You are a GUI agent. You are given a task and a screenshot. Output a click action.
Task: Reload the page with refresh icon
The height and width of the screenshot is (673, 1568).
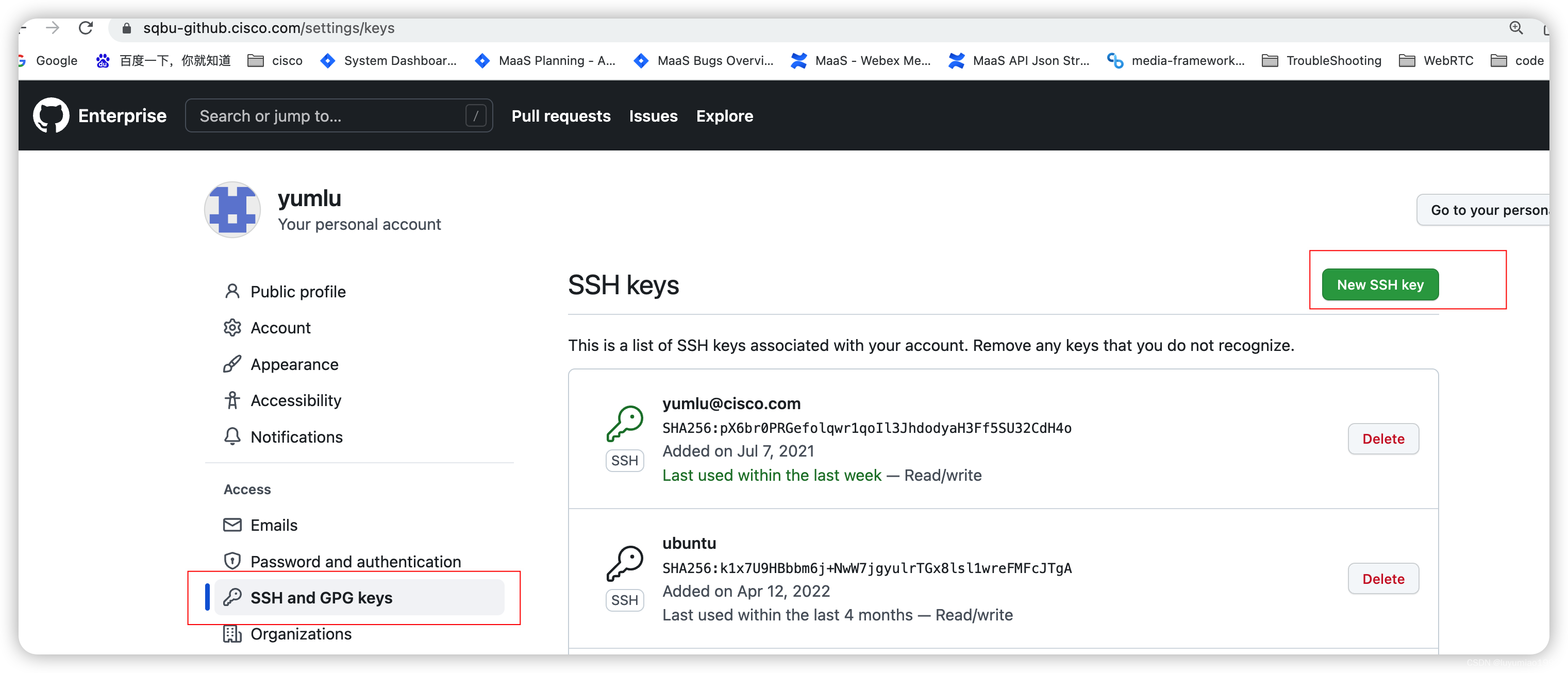click(x=86, y=28)
